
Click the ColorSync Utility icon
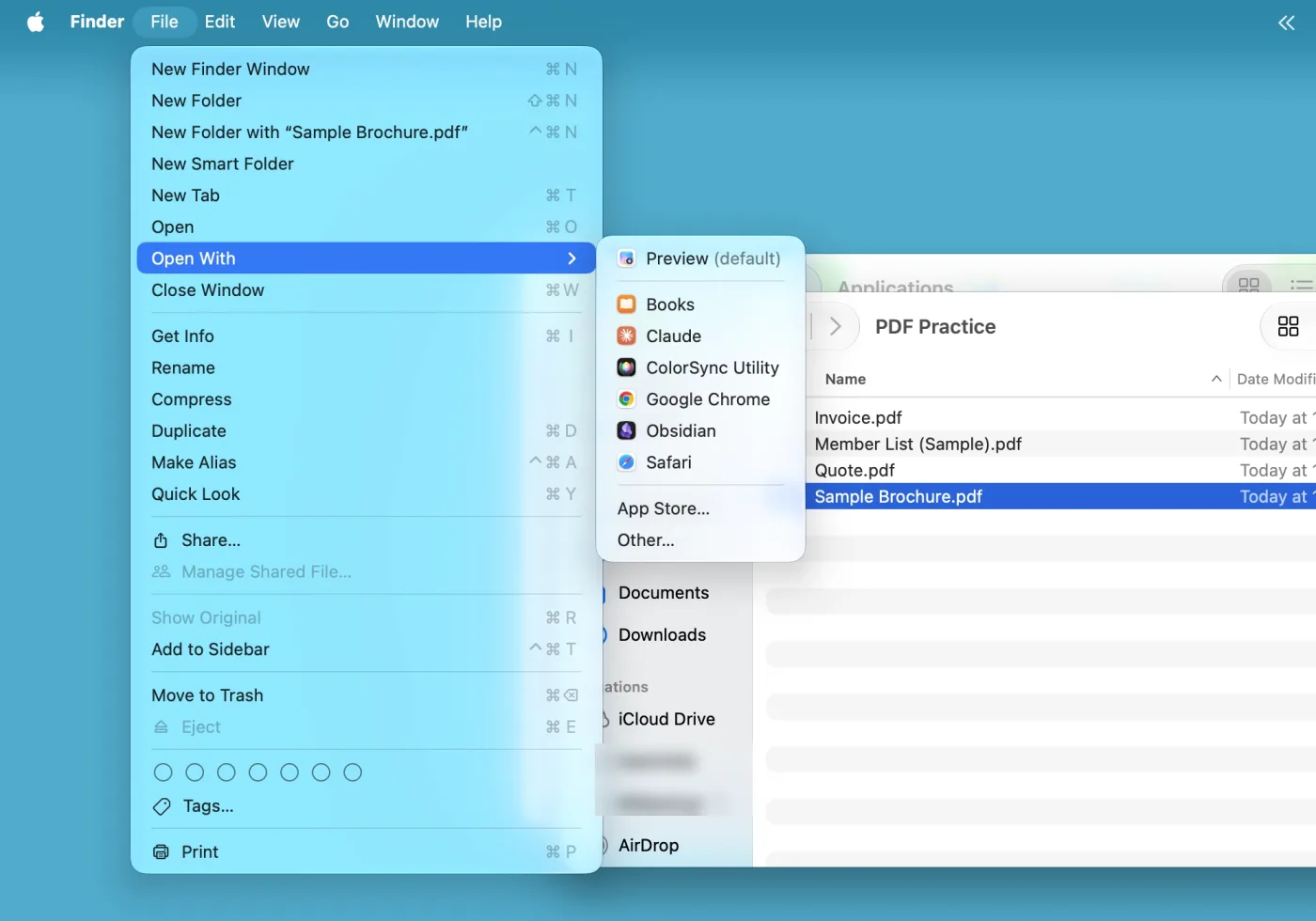(626, 367)
